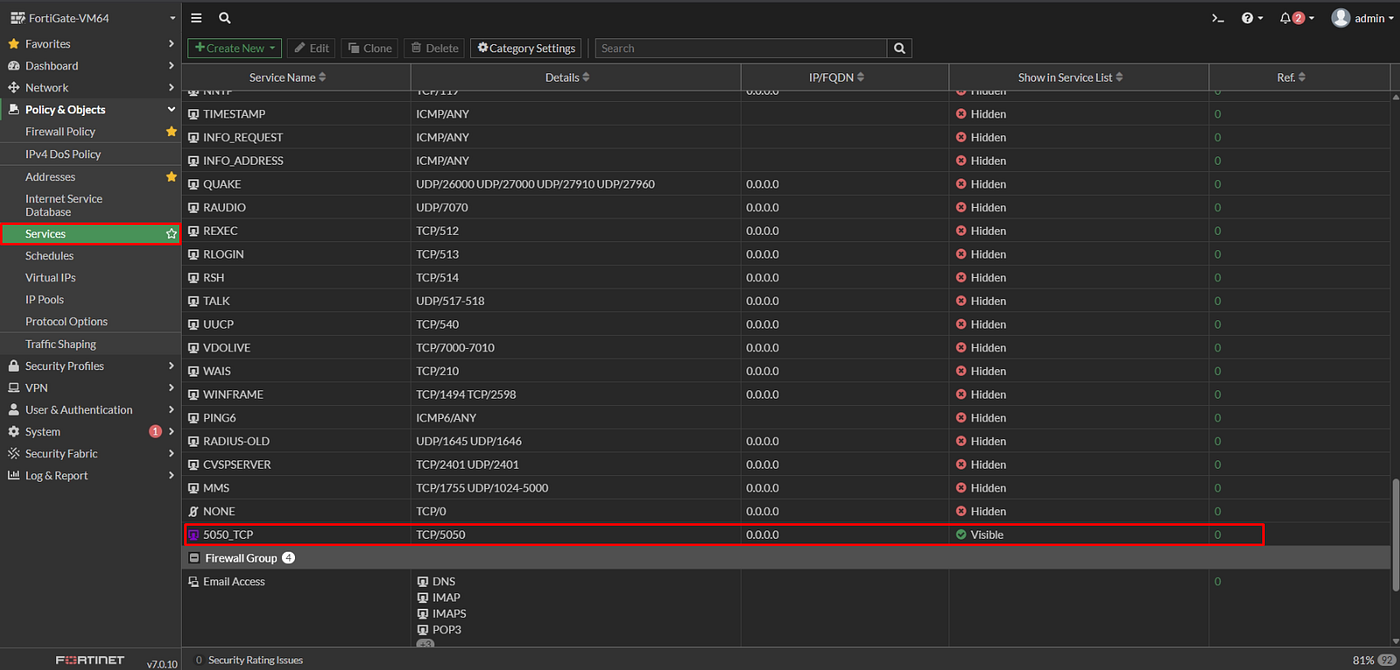Open the Traffic Shaping page
Viewport: 1400px width, 670px height.
(61, 344)
